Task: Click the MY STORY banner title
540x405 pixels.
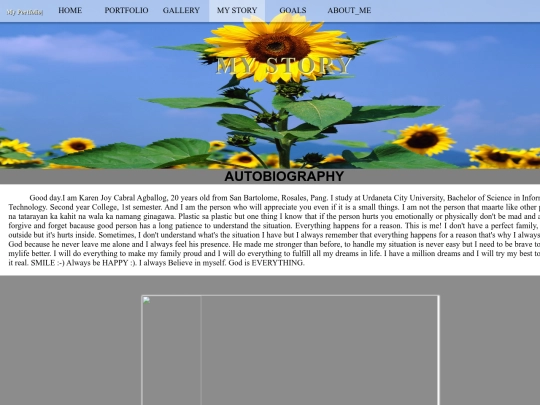Action: 284,65
